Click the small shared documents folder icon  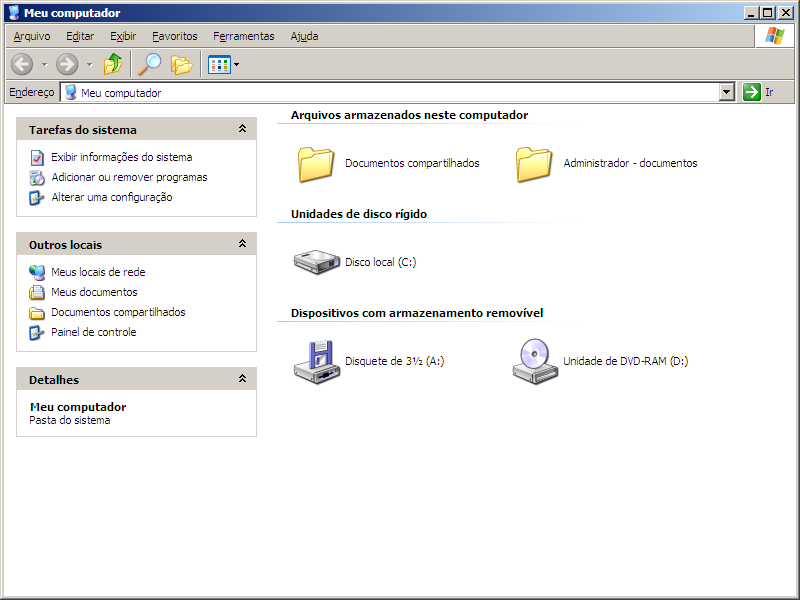pyautogui.click(x=37, y=312)
